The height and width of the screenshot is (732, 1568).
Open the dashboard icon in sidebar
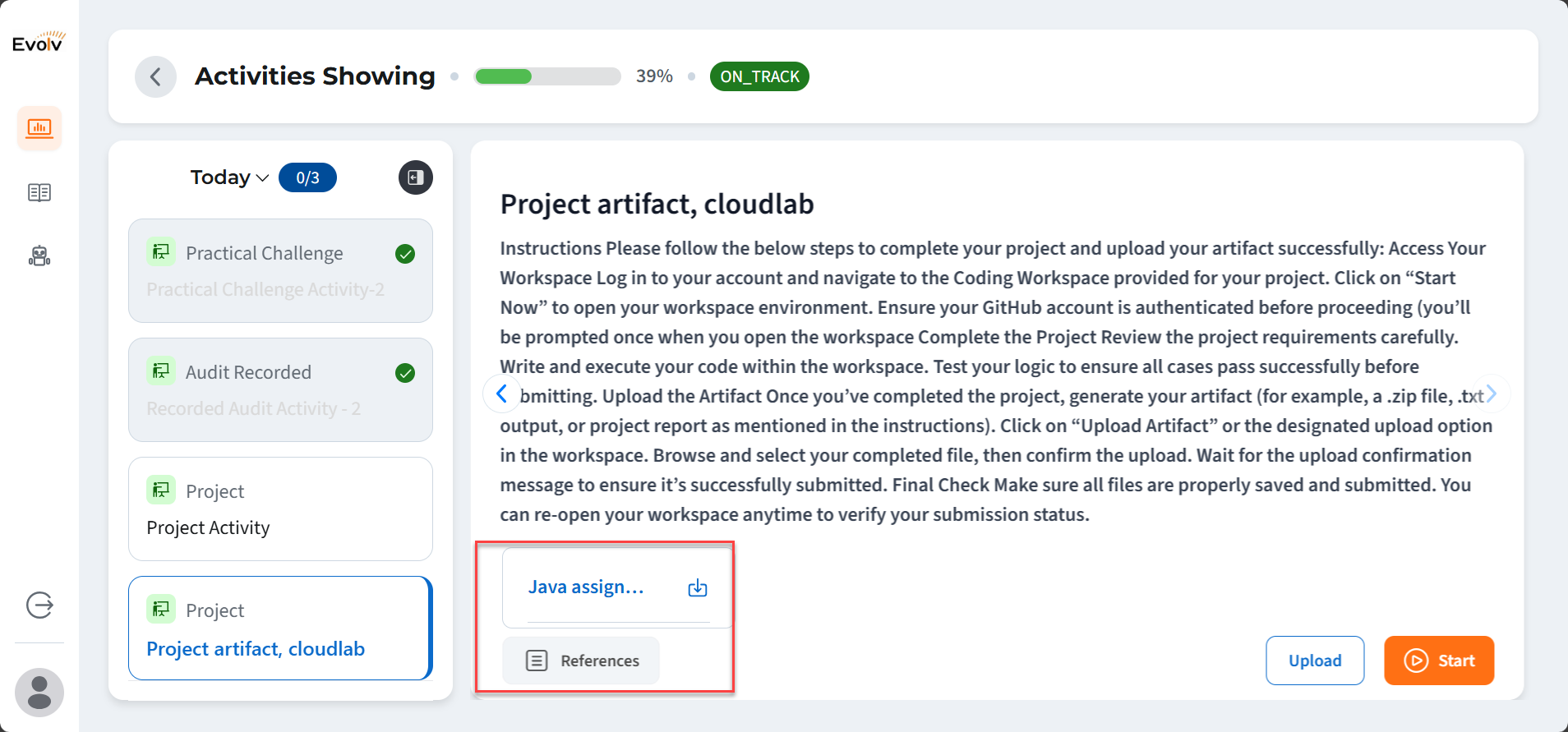coord(39,128)
